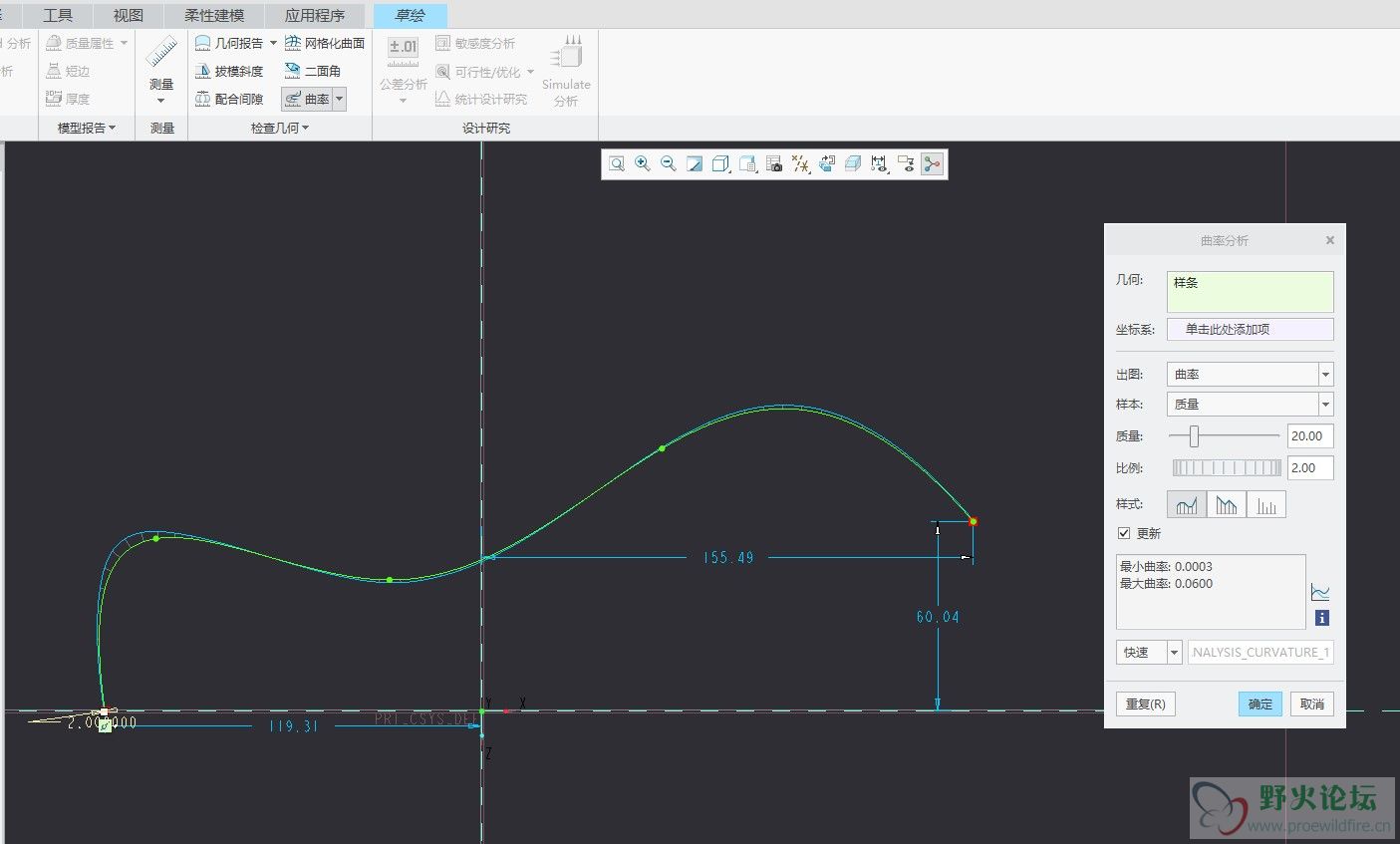Click the view manager camera icon
This screenshot has width=1400, height=844.
pos(774,164)
